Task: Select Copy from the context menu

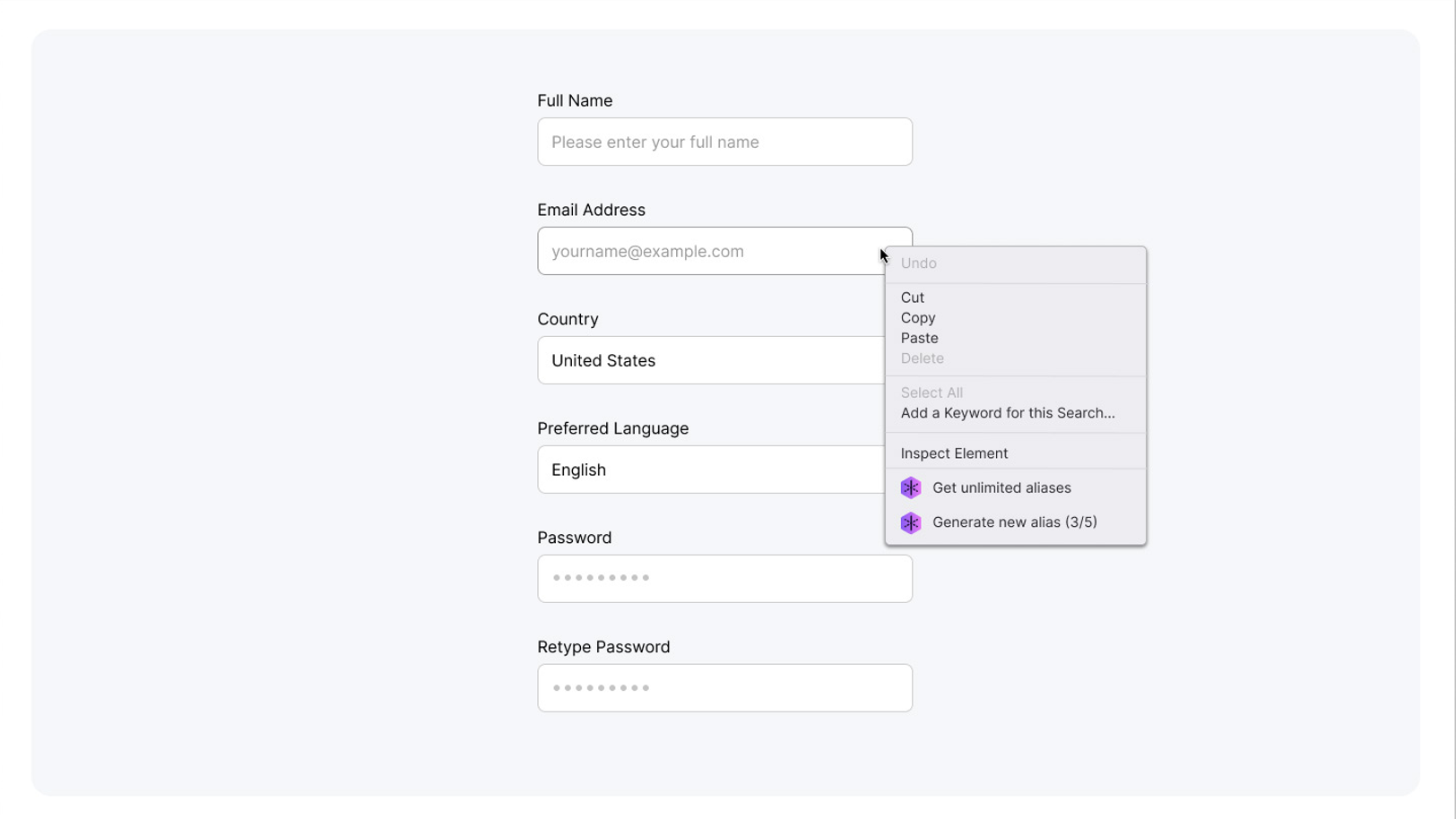Action: click(917, 317)
